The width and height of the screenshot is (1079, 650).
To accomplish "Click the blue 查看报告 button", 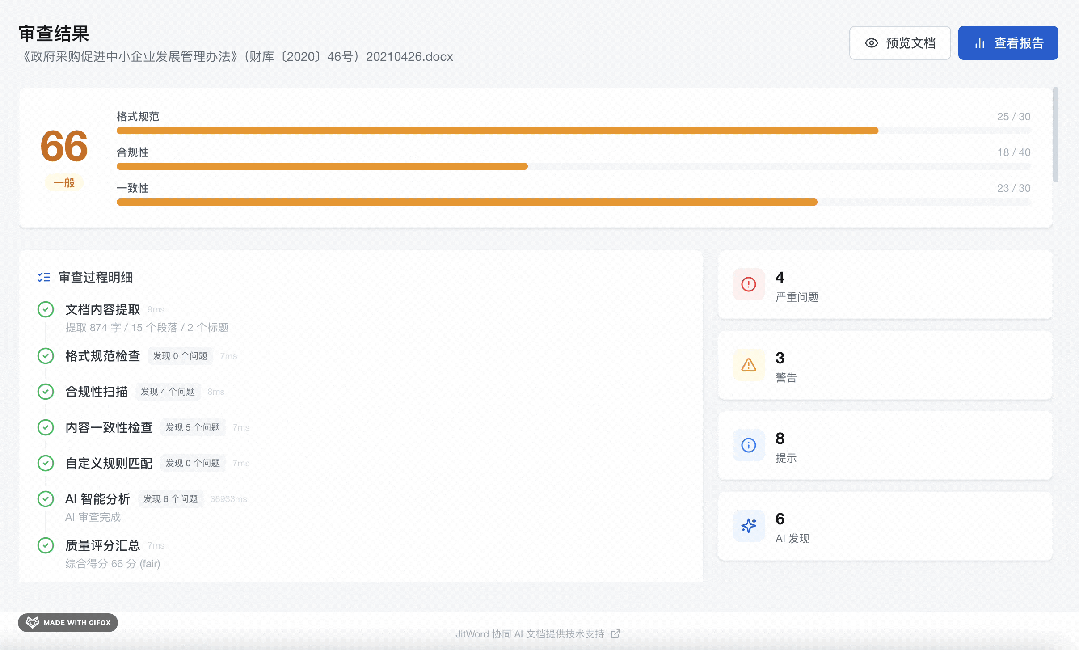I will pos(1008,43).
